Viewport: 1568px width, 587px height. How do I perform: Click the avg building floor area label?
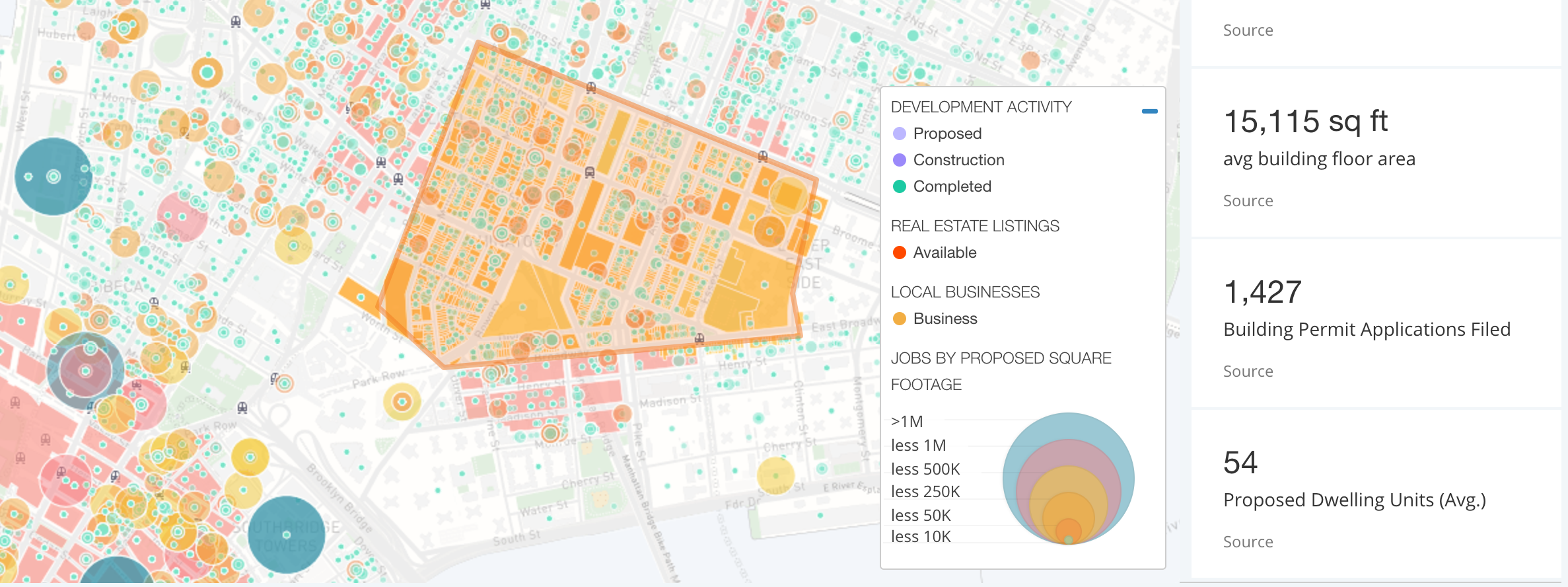tap(1319, 159)
